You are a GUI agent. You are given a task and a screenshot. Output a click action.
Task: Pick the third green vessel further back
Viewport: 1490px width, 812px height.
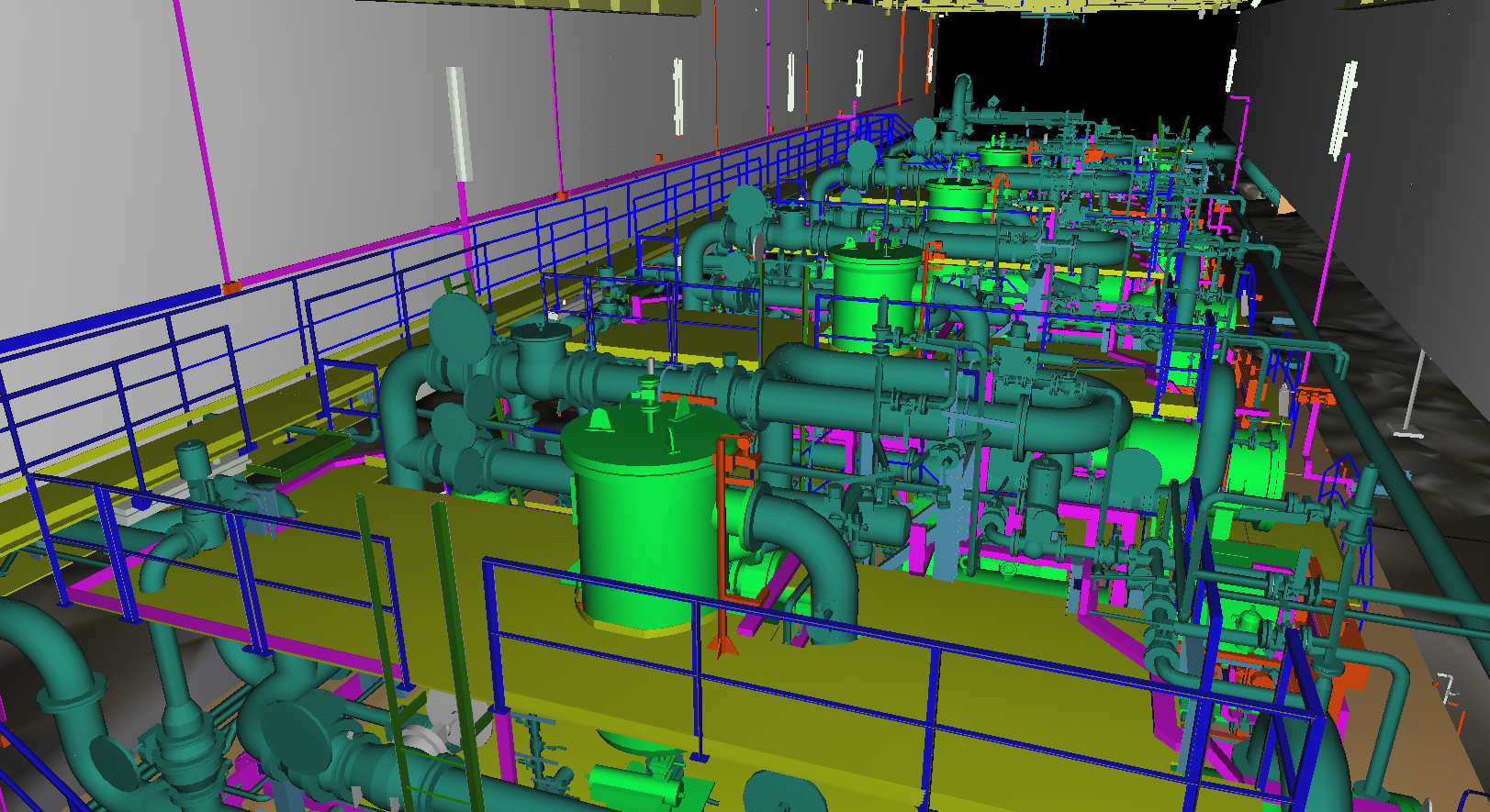[x=957, y=200]
